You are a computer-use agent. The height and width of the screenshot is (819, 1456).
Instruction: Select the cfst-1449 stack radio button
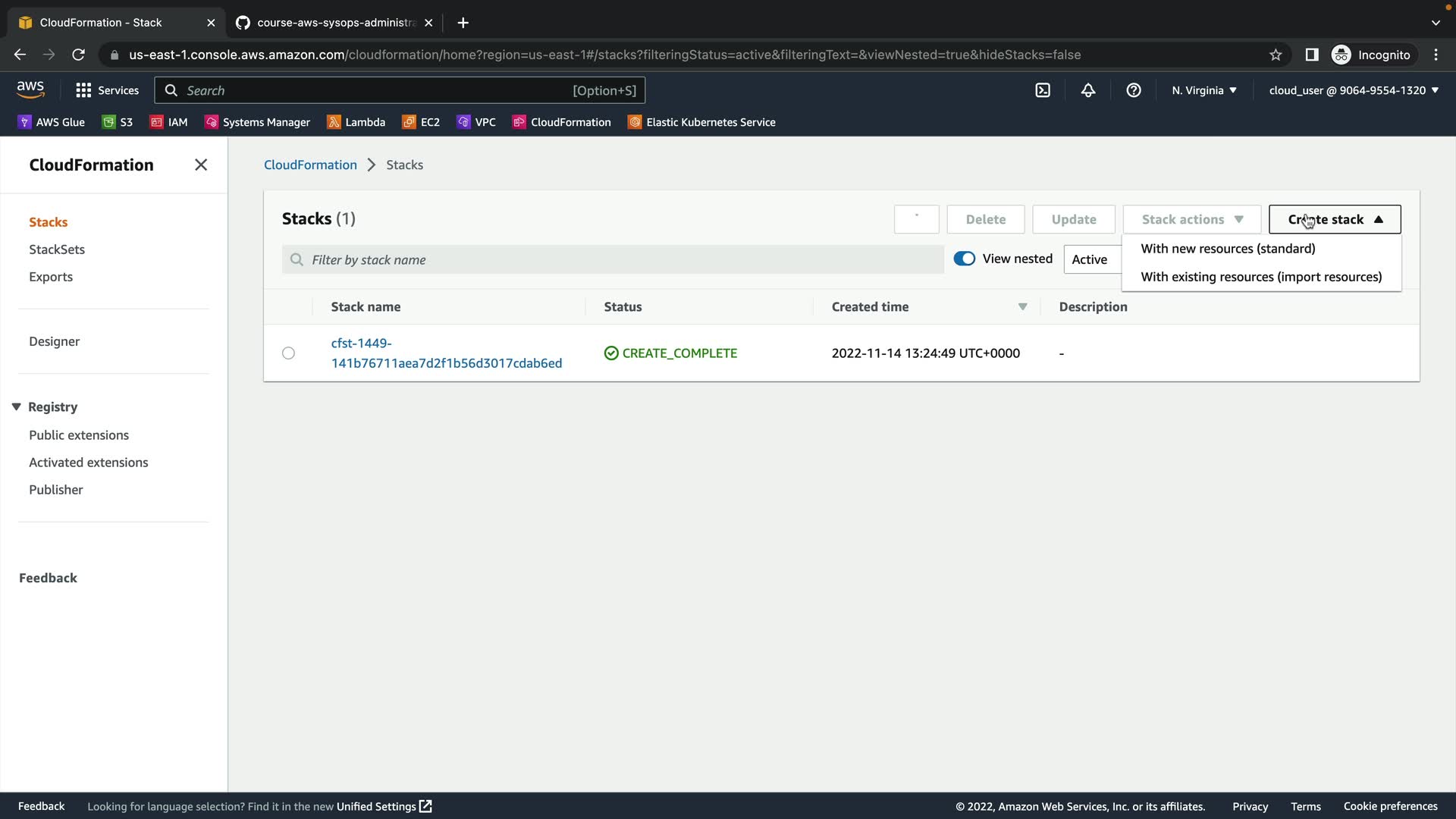(x=288, y=353)
